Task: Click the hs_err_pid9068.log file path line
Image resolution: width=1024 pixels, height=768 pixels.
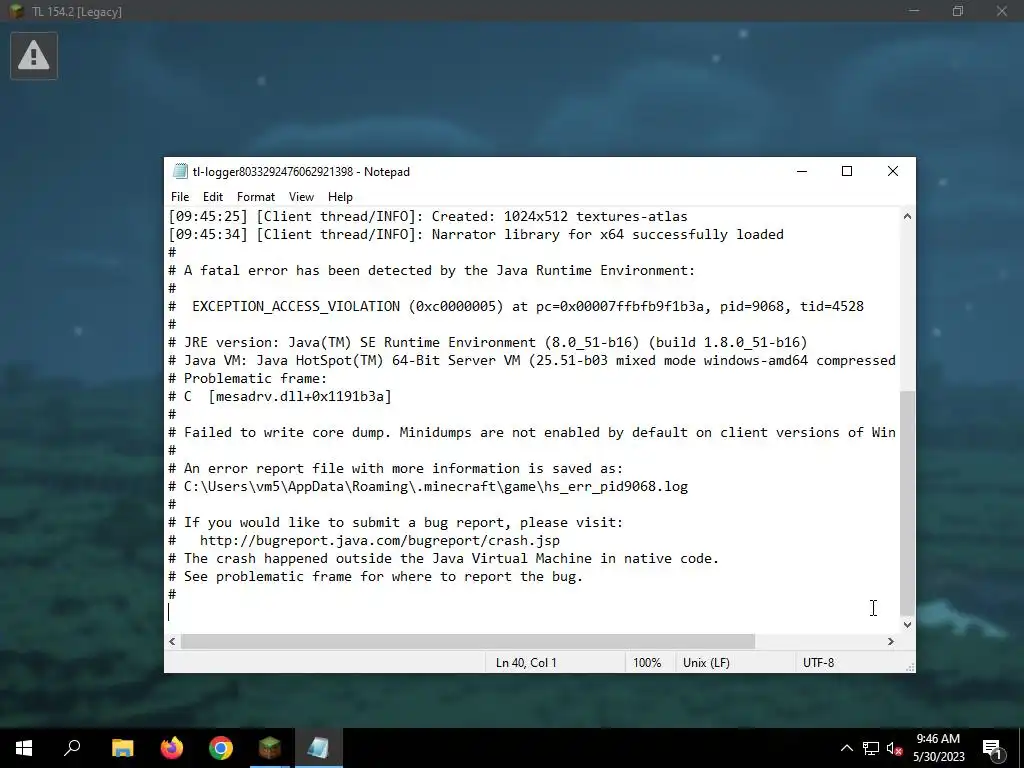Action: pyautogui.click(x=428, y=487)
